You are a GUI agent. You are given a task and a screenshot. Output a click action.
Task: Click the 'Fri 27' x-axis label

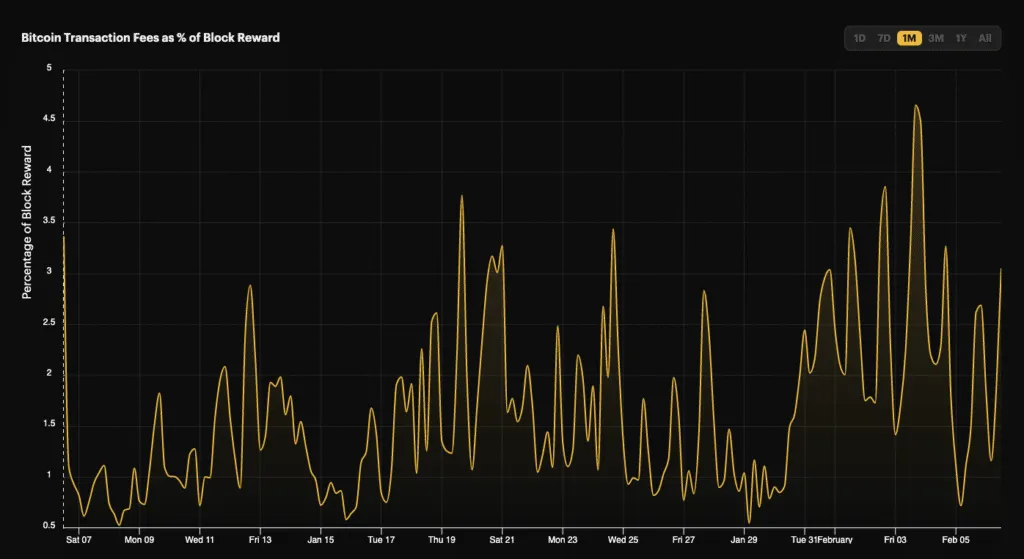point(683,540)
